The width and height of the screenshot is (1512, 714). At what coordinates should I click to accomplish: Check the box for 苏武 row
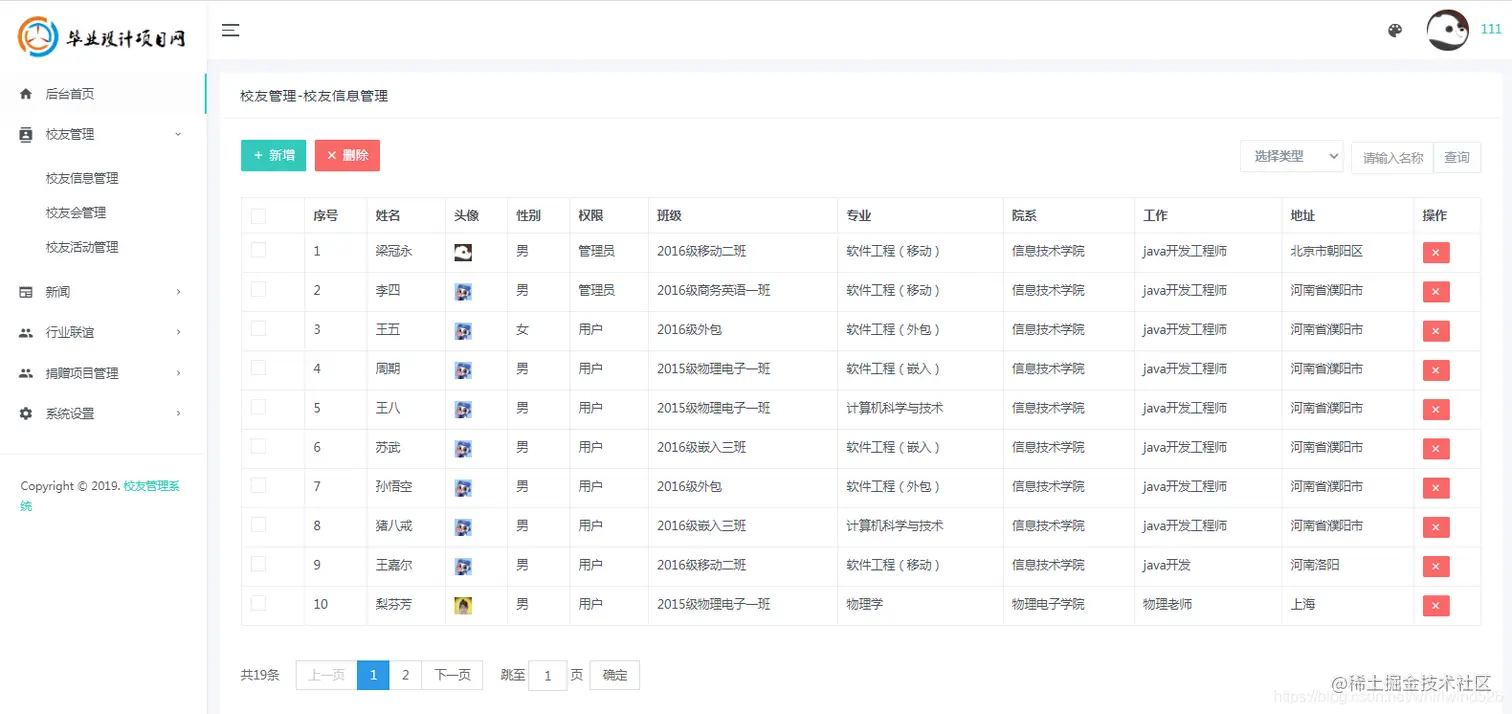(x=258, y=446)
